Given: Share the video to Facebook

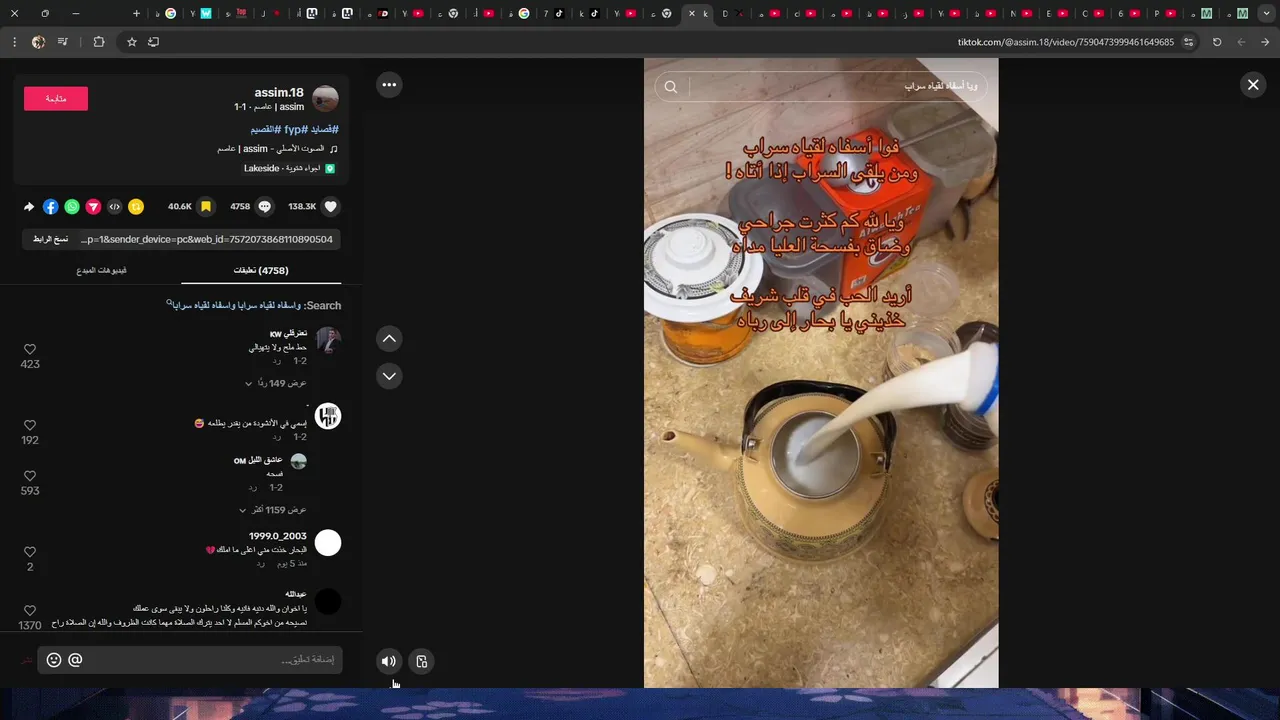Looking at the screenshot, I should pos(51,207).
